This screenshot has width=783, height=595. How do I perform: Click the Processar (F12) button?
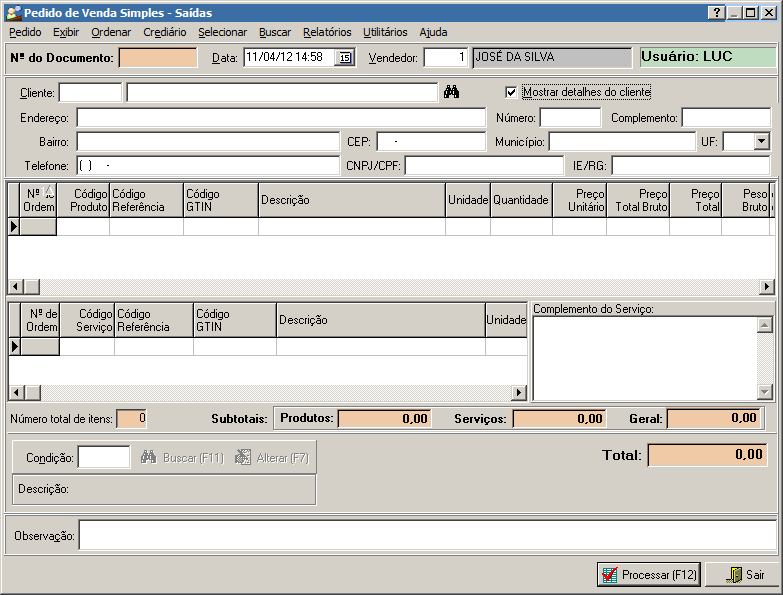tap(648, 575)
